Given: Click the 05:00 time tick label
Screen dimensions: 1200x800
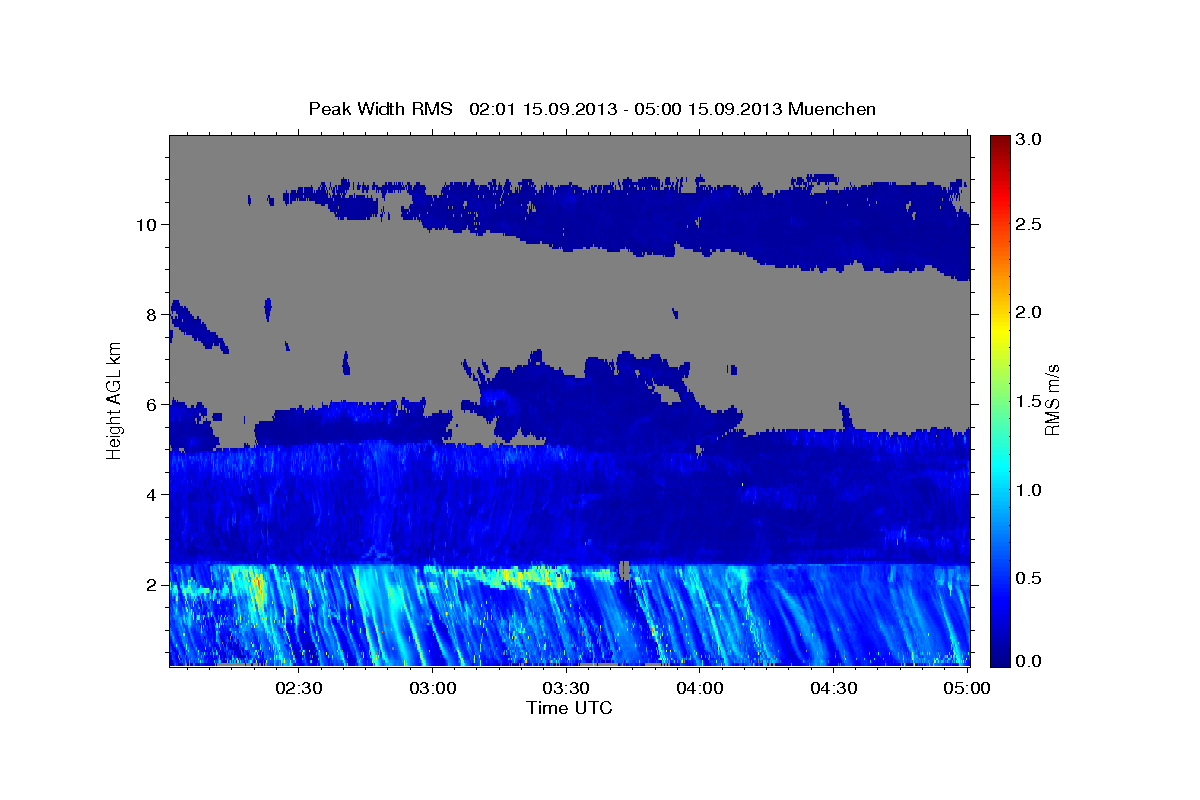Looking at the screenshot, I should coord(967,688).
